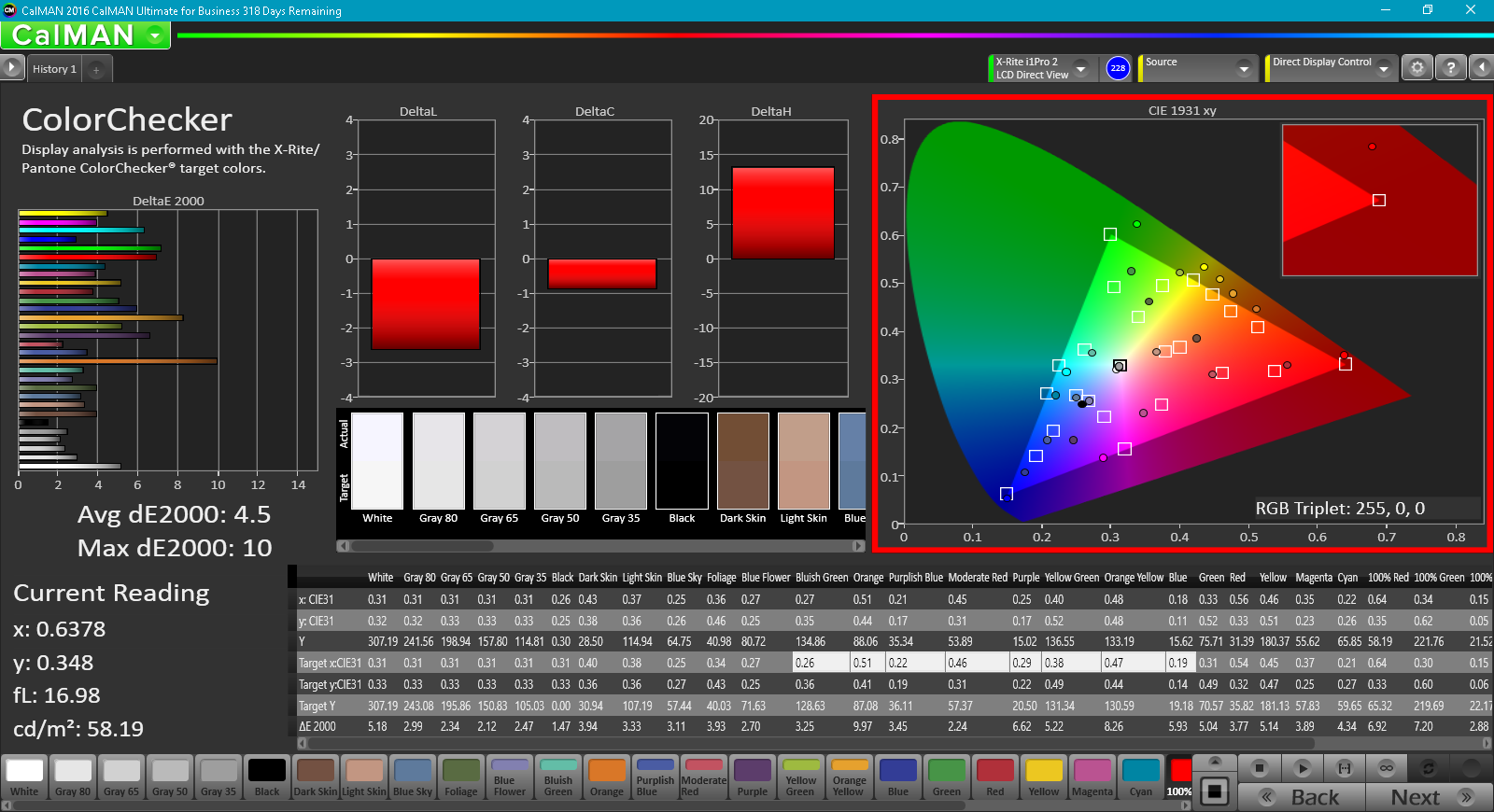Stop the measurement with the stop icon
1494x812 pixels.
click(1259, 768)
